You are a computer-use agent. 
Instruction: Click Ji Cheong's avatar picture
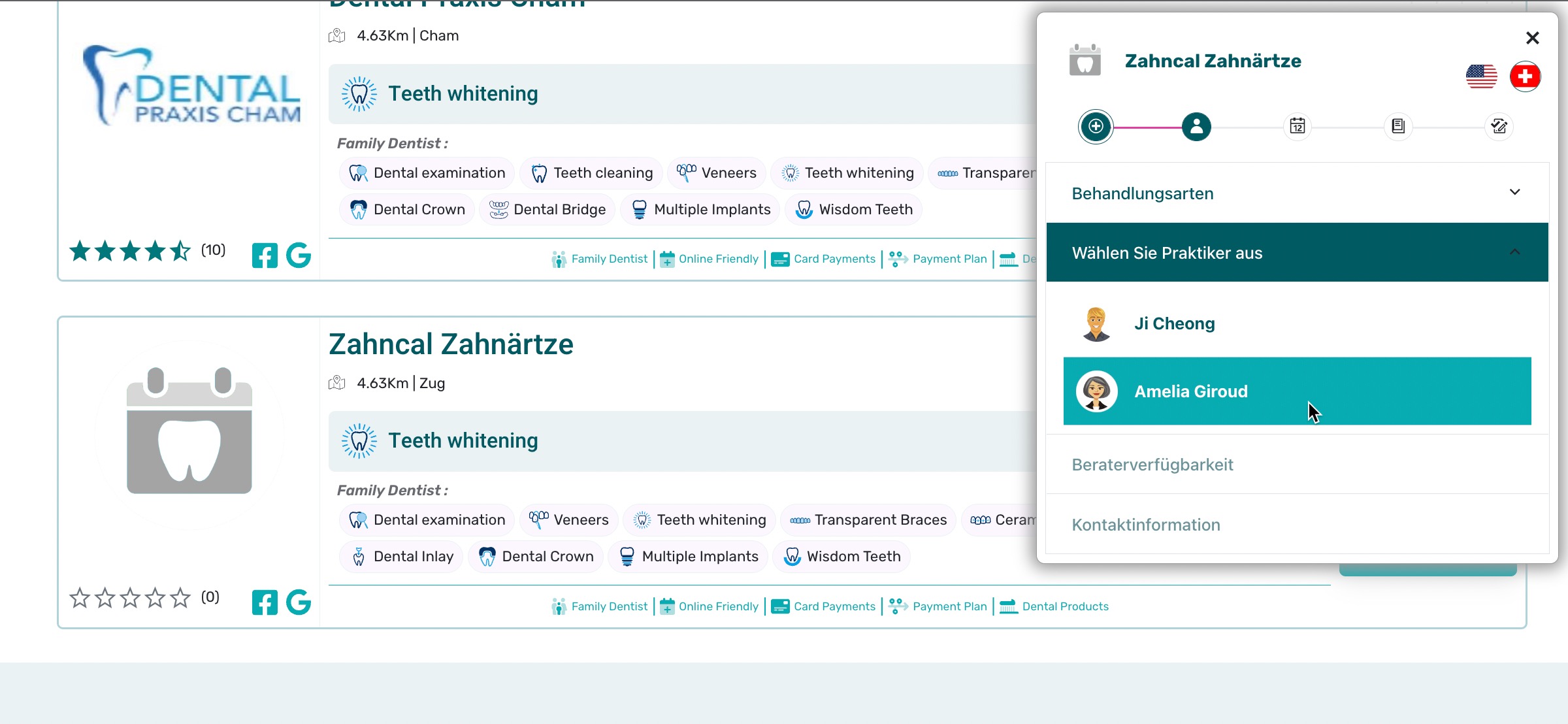pos(1096,323)
